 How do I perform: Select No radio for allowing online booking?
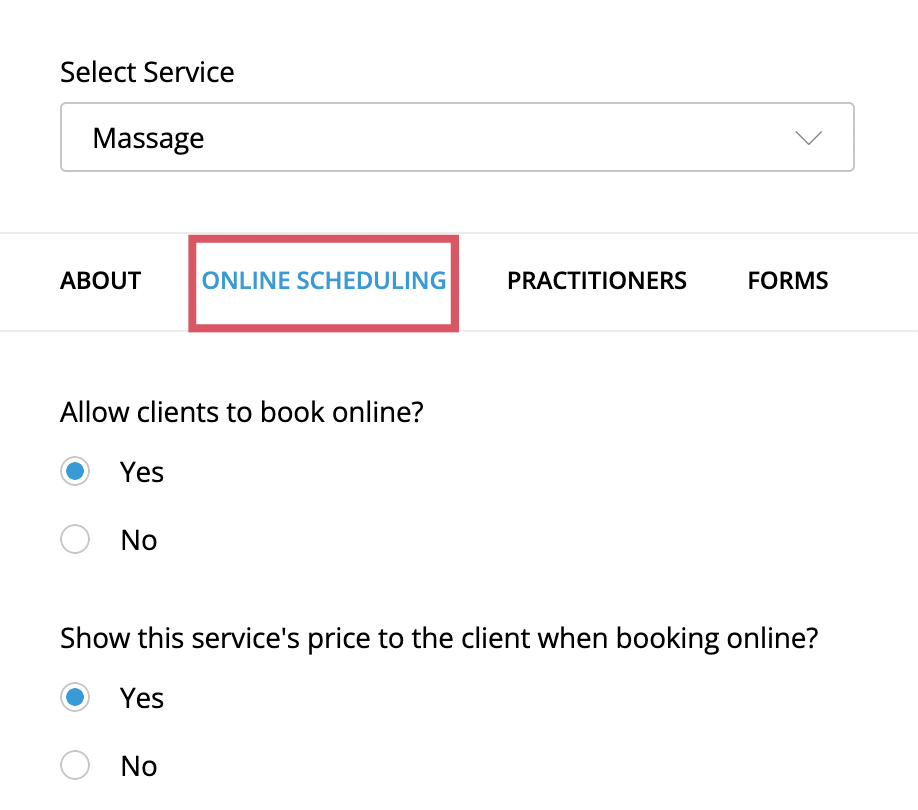click(x=75, y=539)
